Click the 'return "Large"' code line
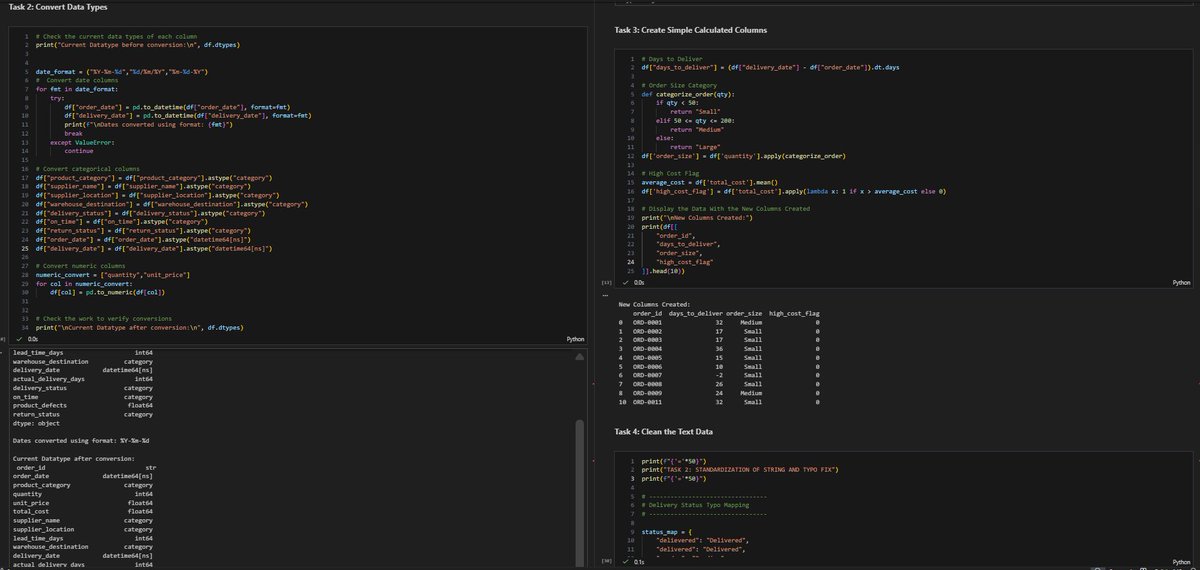The image size is (1200, 570). tap(694, 148)
